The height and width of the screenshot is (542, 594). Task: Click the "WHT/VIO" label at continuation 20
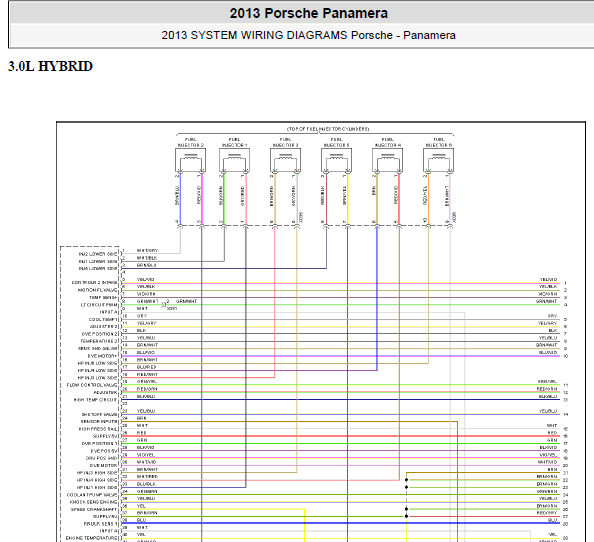[x=547, y=462]
